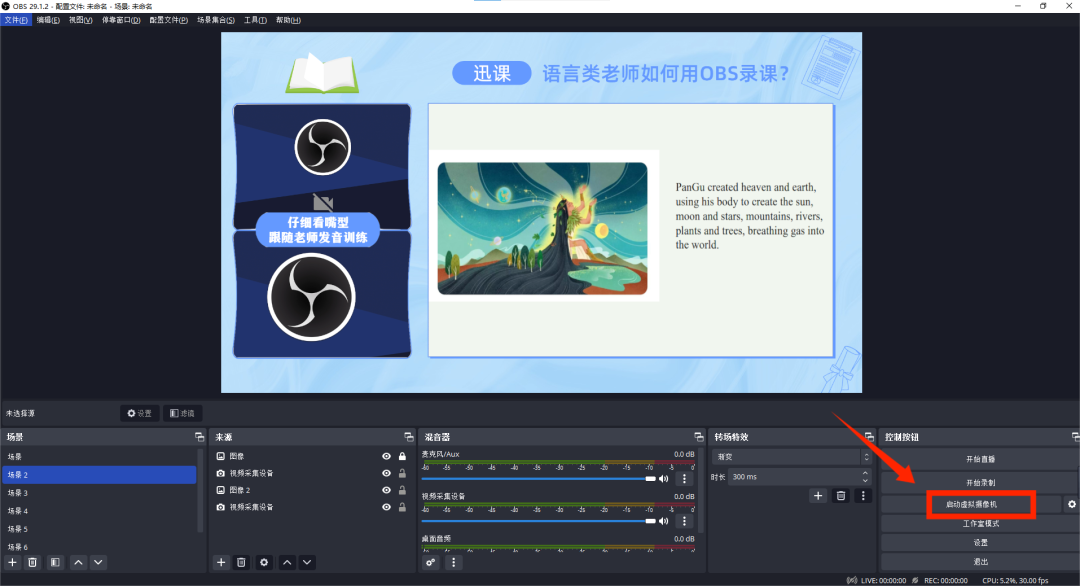Open source properties with the gear icon
The image size is (1080, 586).
pos(263,562)
